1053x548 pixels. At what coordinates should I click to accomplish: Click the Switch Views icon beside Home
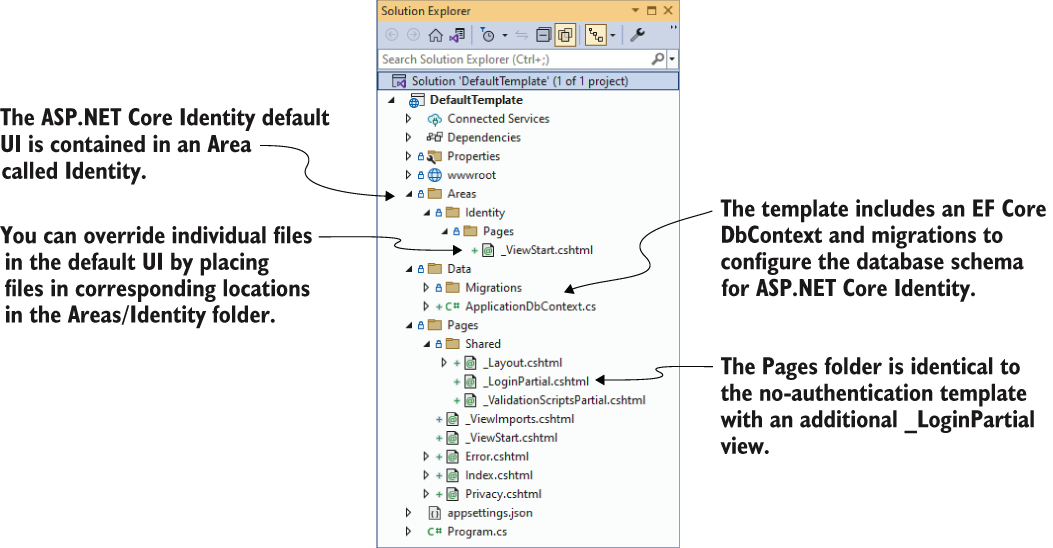457,35
